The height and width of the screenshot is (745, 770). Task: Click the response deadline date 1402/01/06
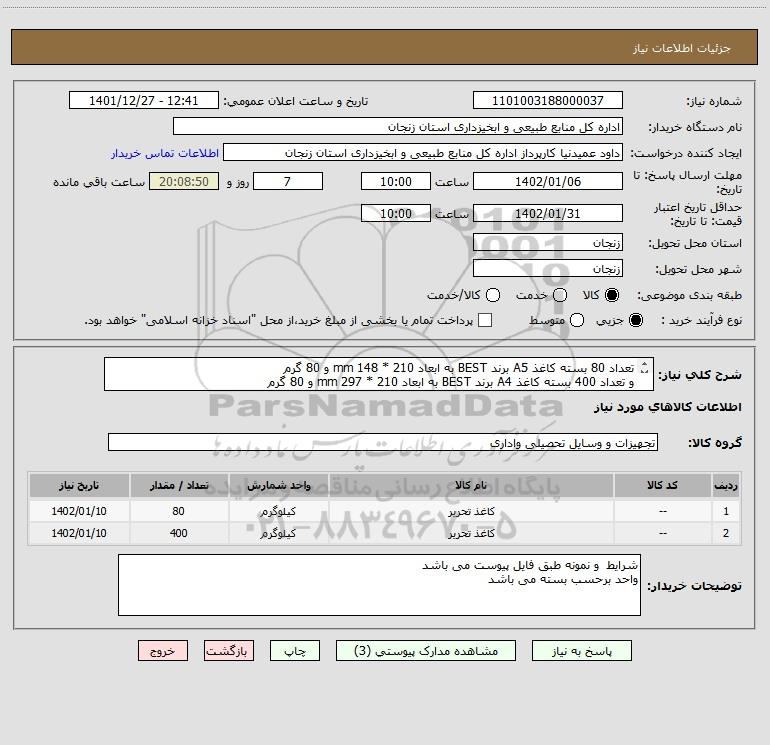pos(548,181)
